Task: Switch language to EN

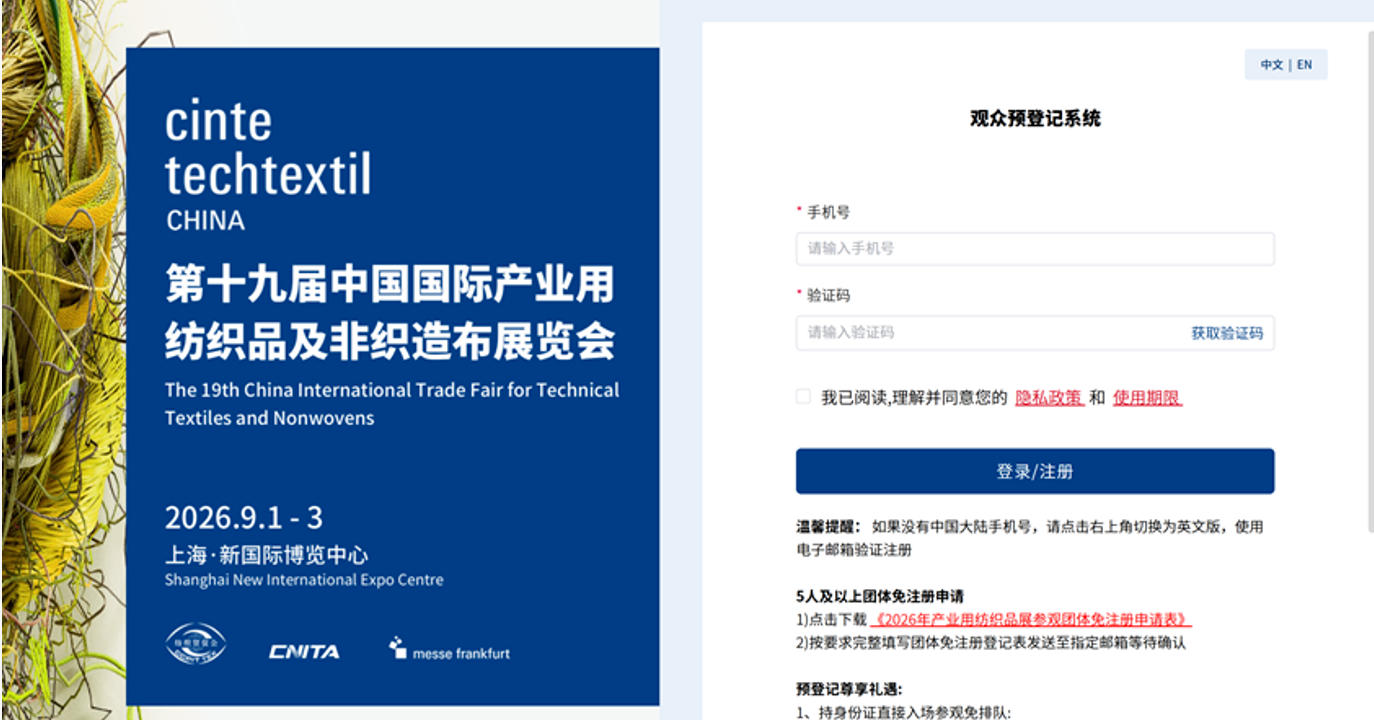Action: (x=1305, y=65)
